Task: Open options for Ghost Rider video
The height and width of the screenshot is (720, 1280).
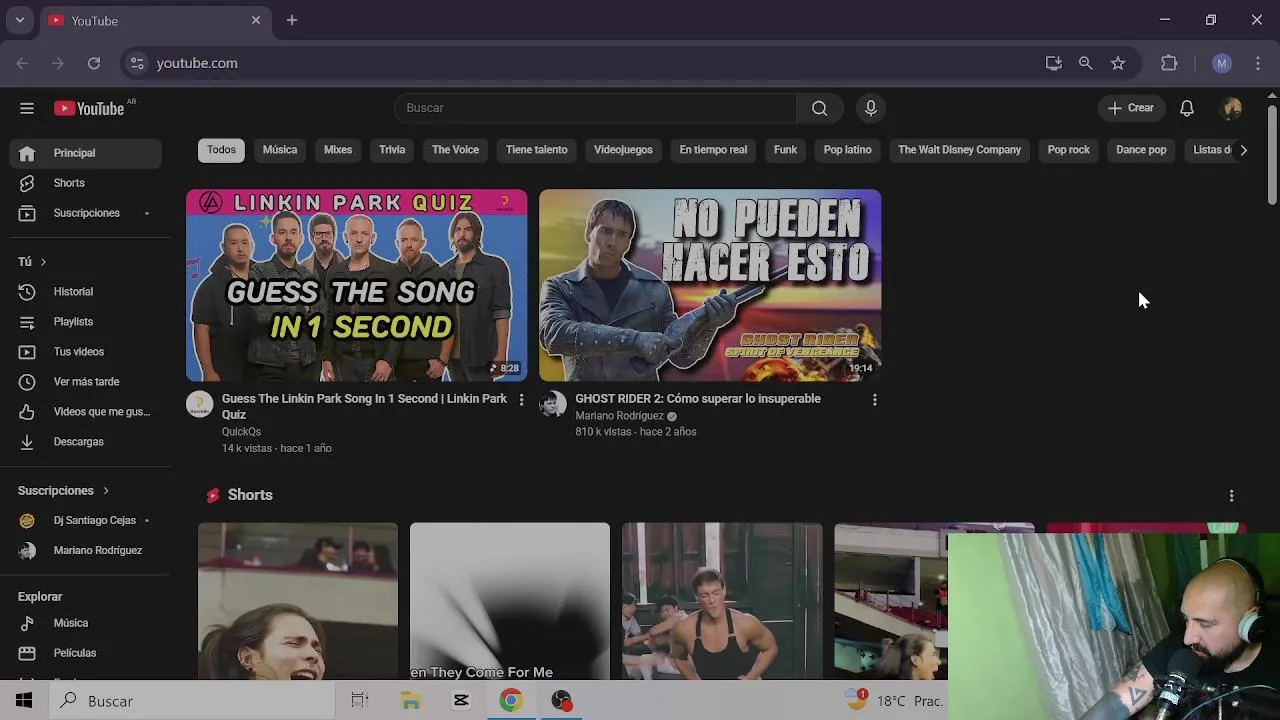Action: (x=875, y=400)
